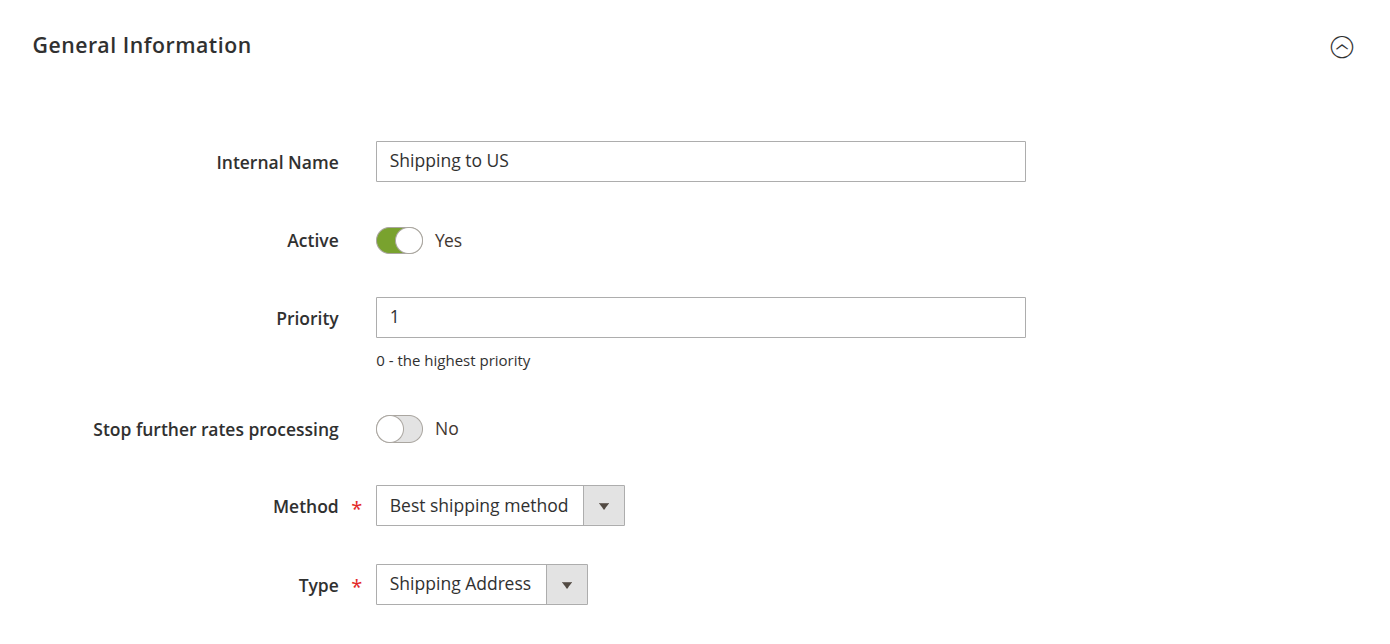Screen dimensions: 1390x644
Task: Turn off the Active toggle switch
Action: 399,241
